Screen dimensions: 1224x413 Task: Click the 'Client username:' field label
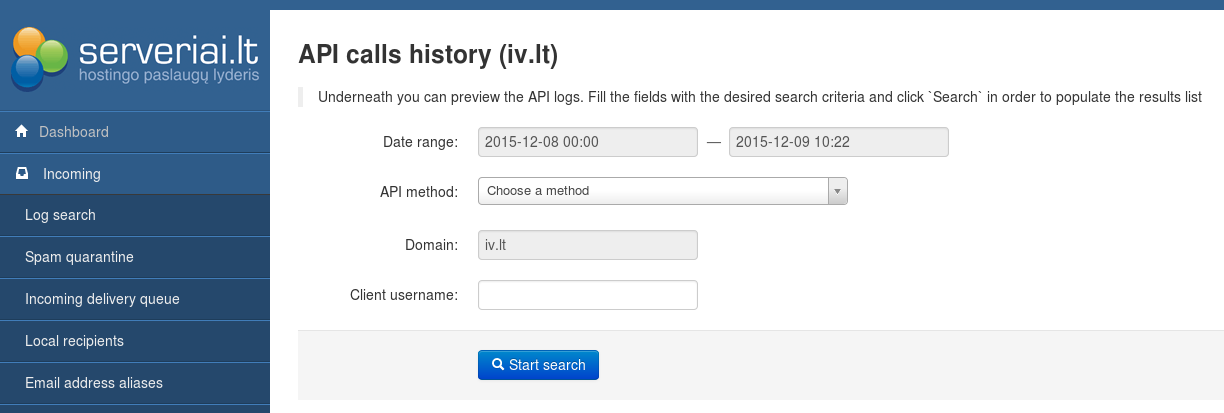tap(403, 295)
